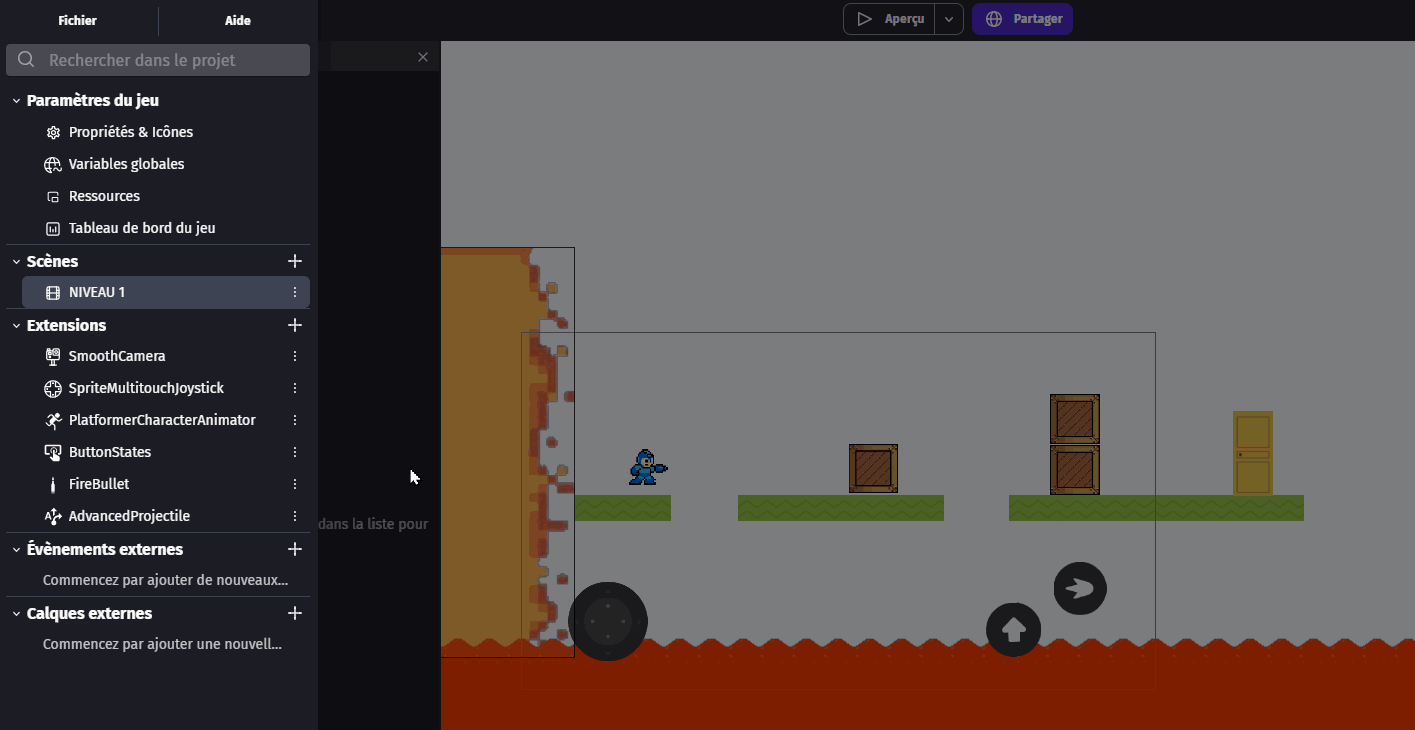Select the orange crumbling wall object
1415x730 pixels.
pos(508,452)
